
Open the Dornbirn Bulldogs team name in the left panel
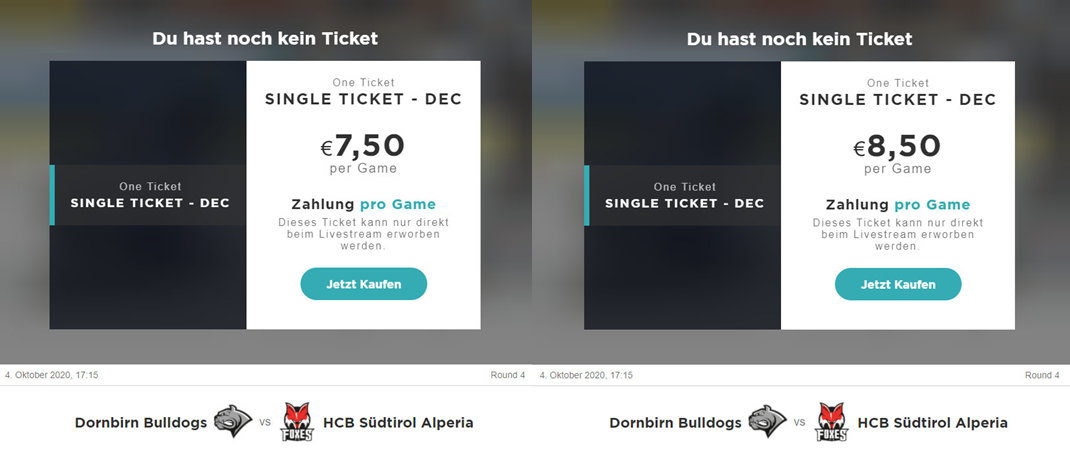point(140,423)
